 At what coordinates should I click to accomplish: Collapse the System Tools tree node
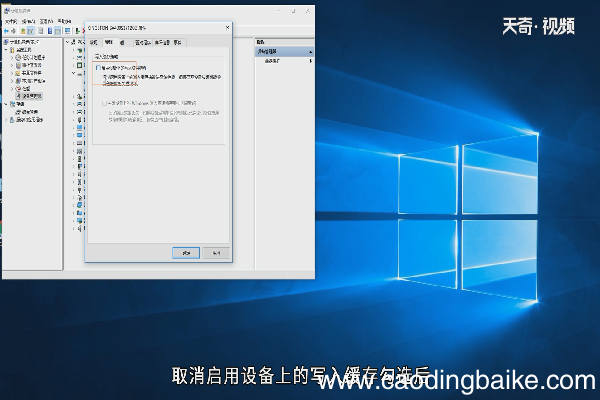click(x=6, y=50)
